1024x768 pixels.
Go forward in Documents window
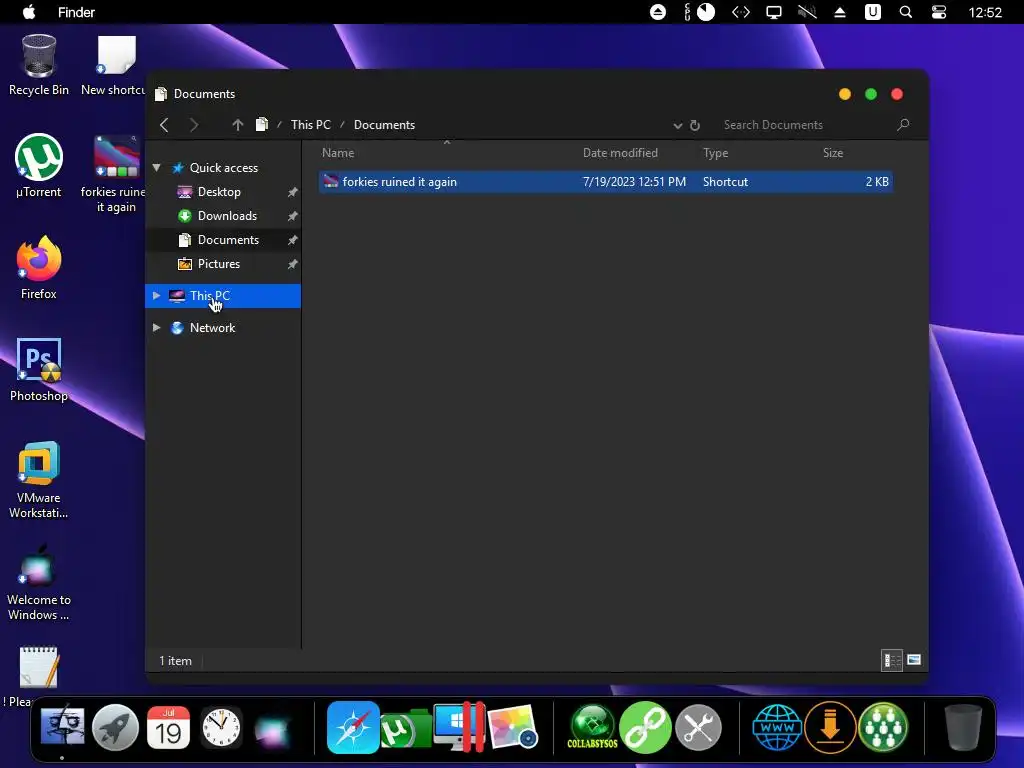click(x=194, y=125)
